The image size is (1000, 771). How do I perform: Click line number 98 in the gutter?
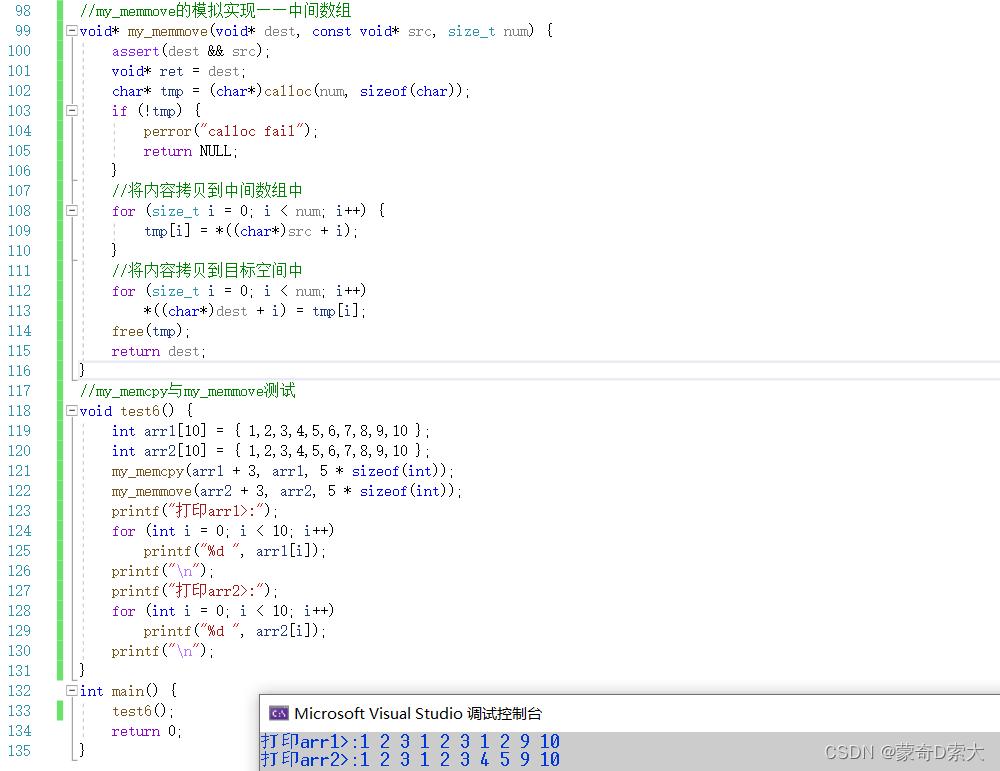click(23, 11)
